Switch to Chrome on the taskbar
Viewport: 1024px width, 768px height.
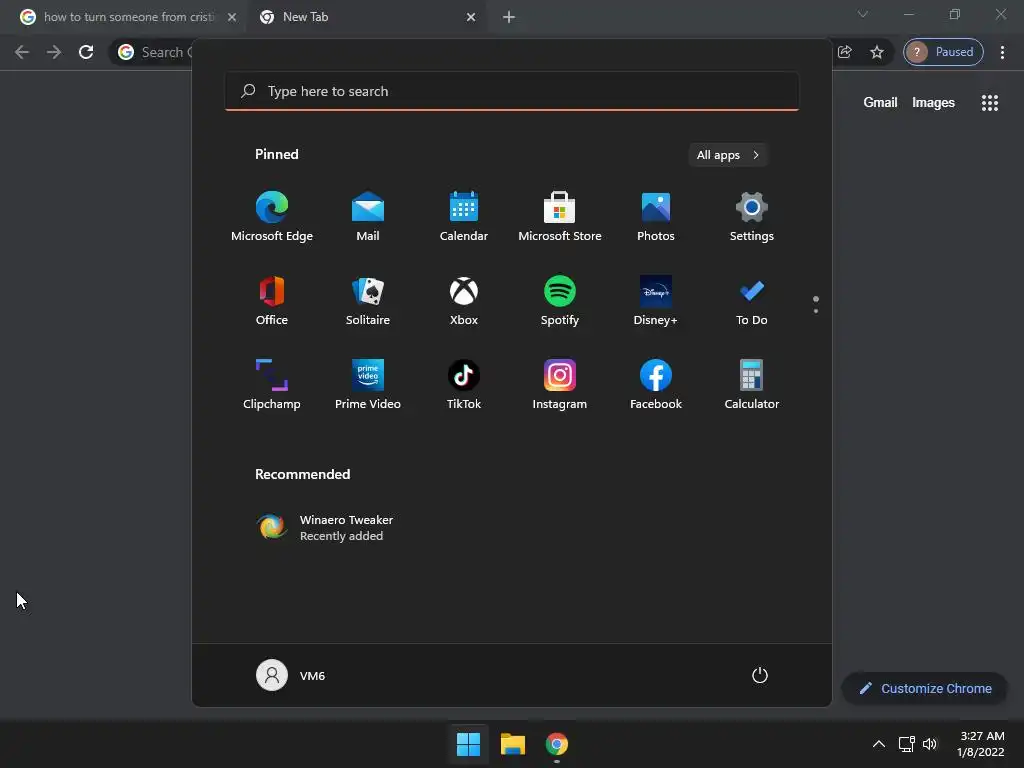[x=556, y=744]
